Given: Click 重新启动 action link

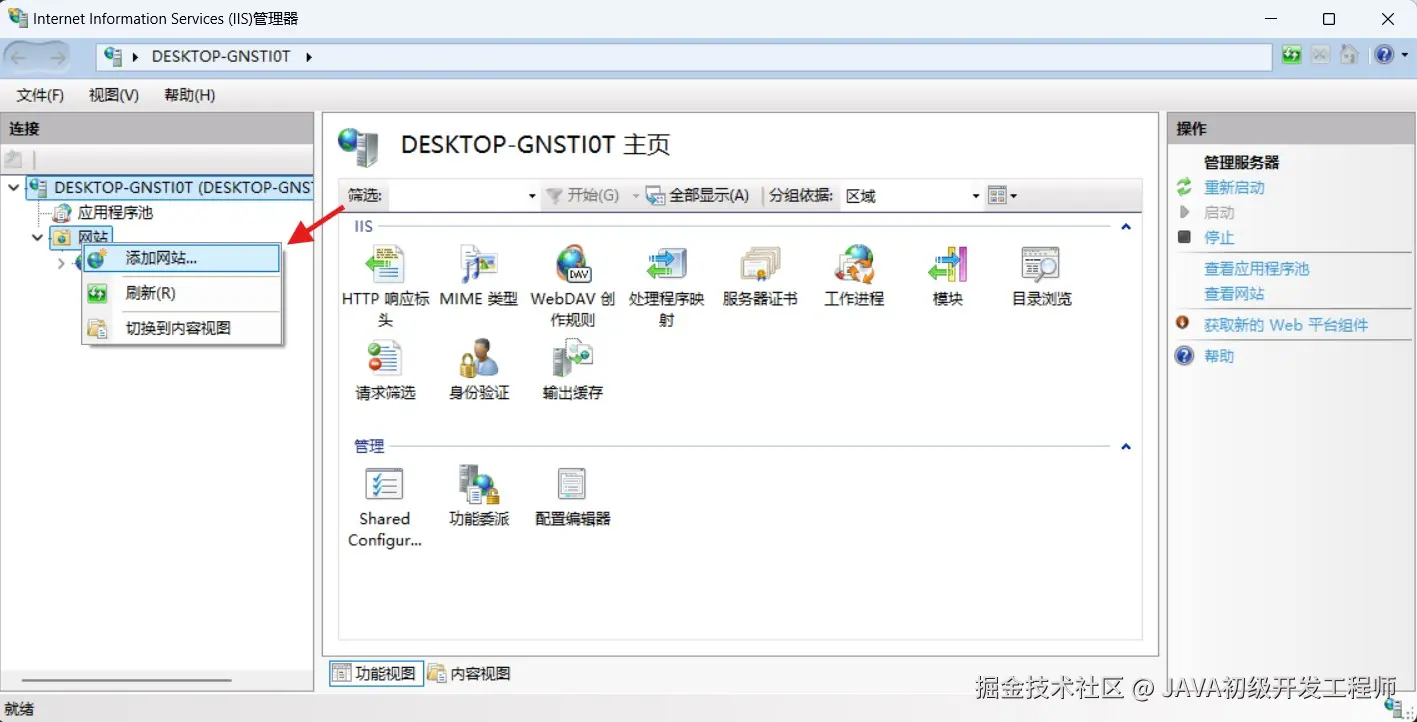Looking at the screenshot, I should pos(1234,188).
